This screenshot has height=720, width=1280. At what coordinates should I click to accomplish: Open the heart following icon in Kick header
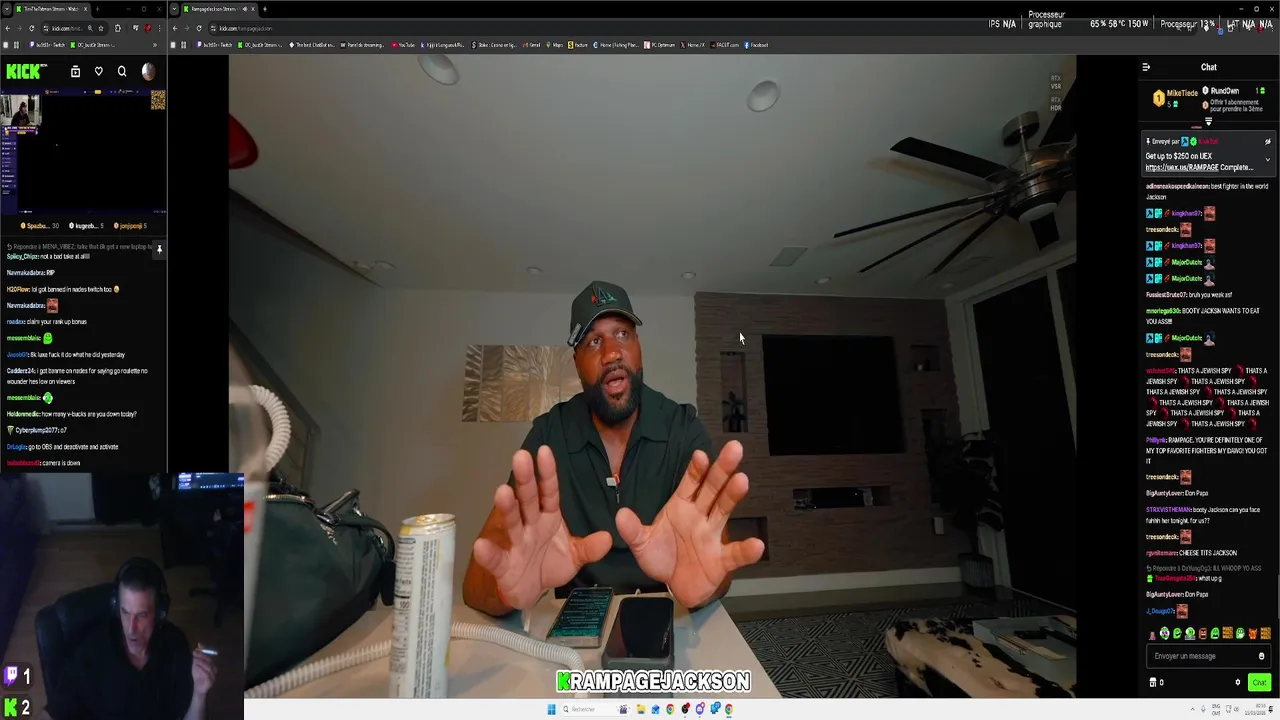coord(99,71)
